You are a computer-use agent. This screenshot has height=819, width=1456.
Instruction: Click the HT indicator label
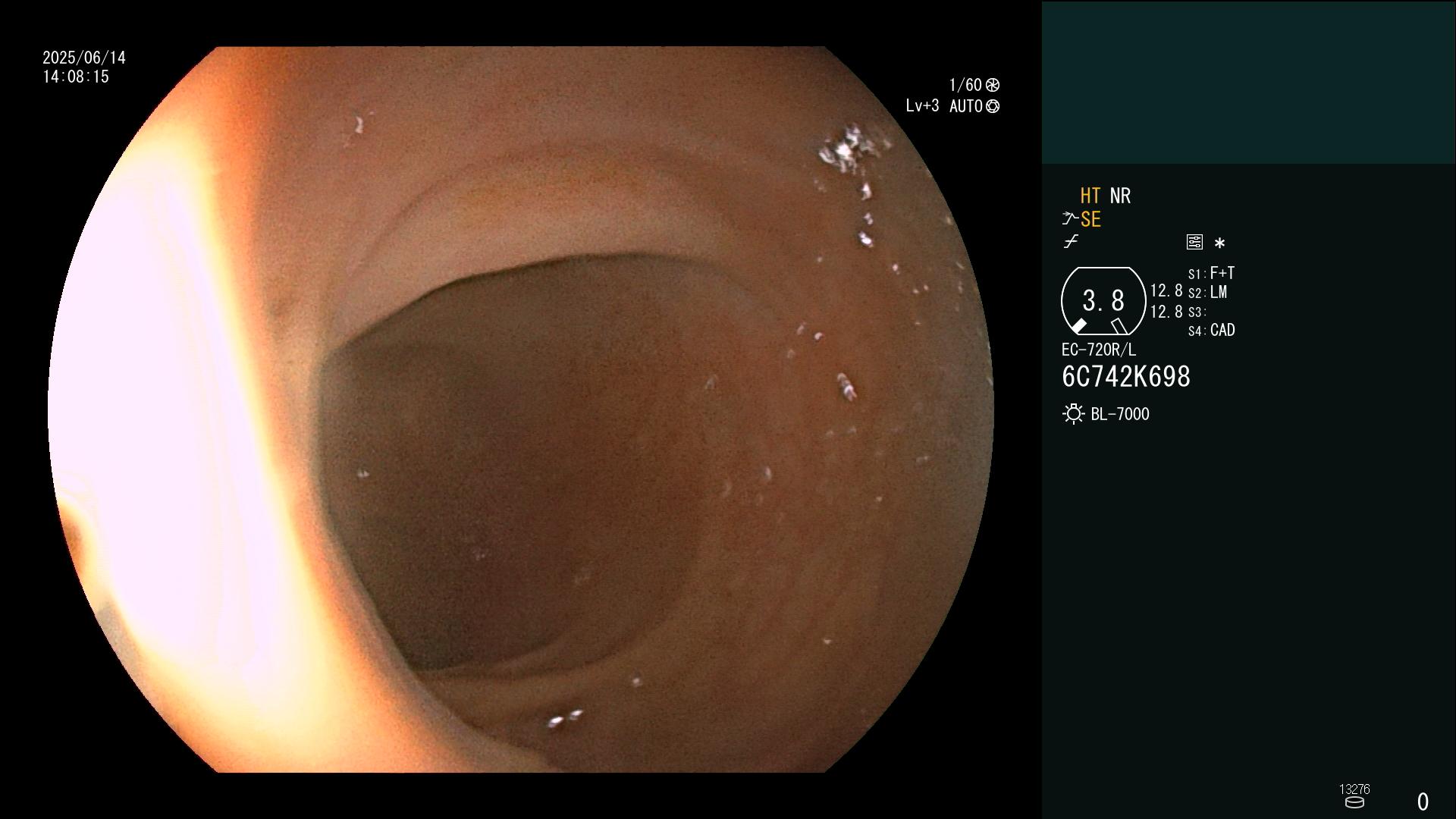(x=1090, y=196)
